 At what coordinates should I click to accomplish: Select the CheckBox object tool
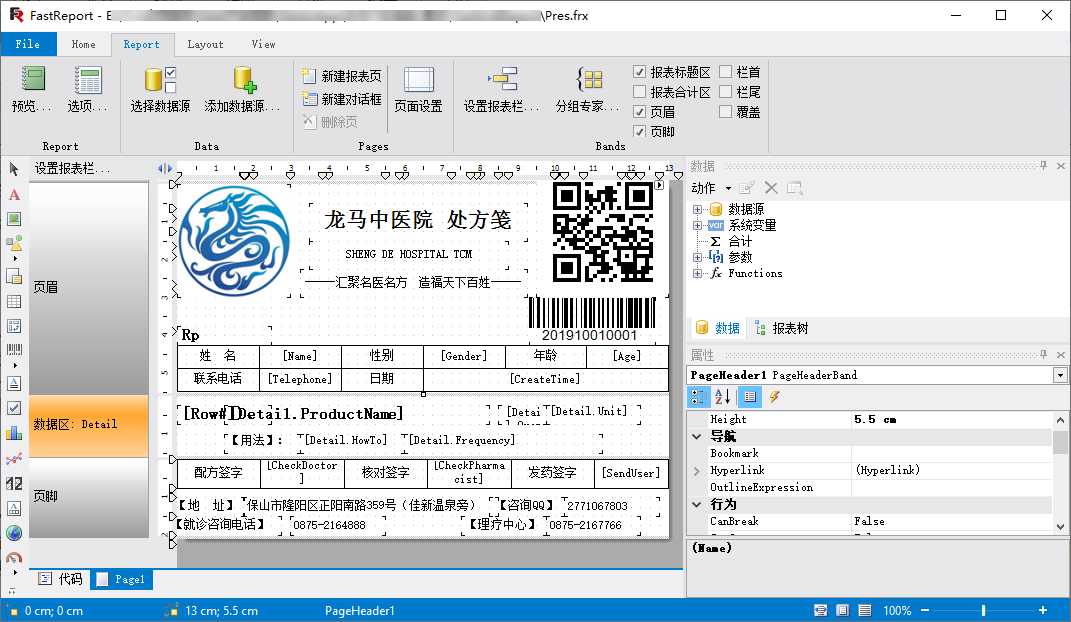14,408
